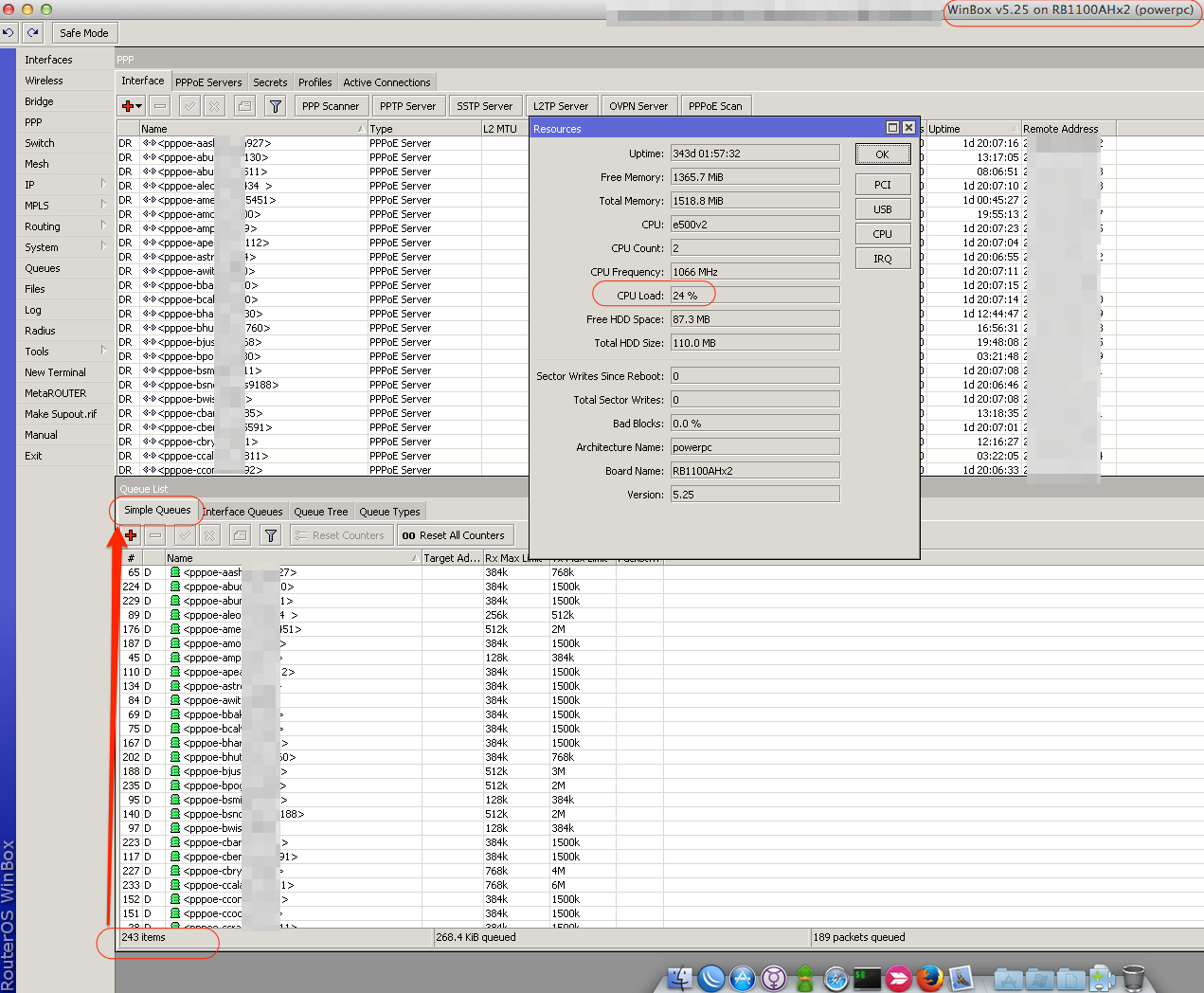Viewport: 1204px width, 993px height.
Task: Click the Disable cross icon in PPP toolbar
Action: [x=214, y=106]
